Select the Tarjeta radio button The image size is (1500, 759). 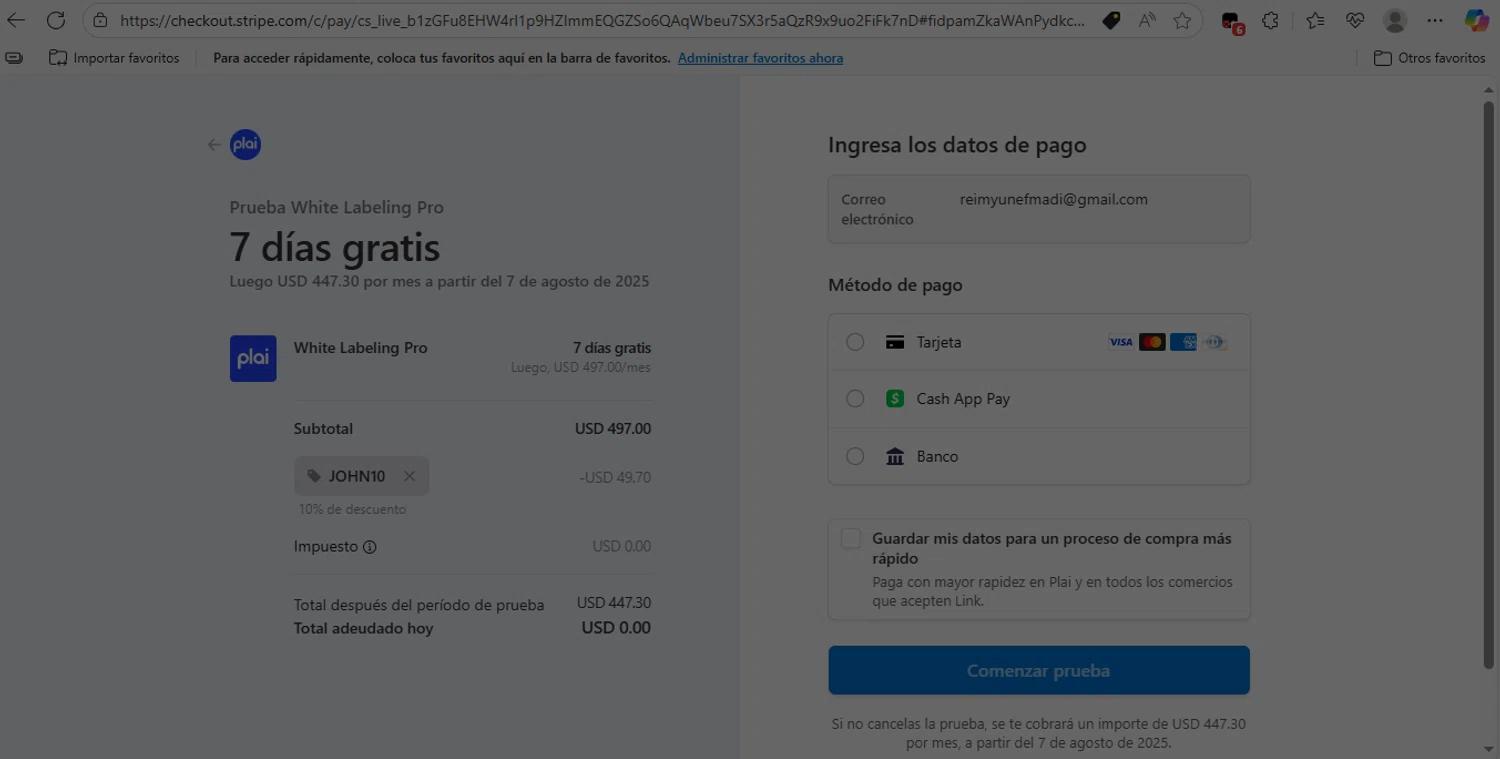tap(855, 342)
